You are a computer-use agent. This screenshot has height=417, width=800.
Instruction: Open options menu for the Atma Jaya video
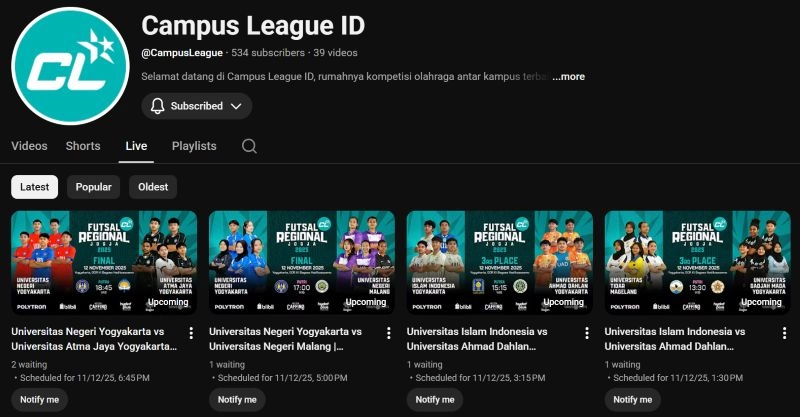click(x=191, y=333)
